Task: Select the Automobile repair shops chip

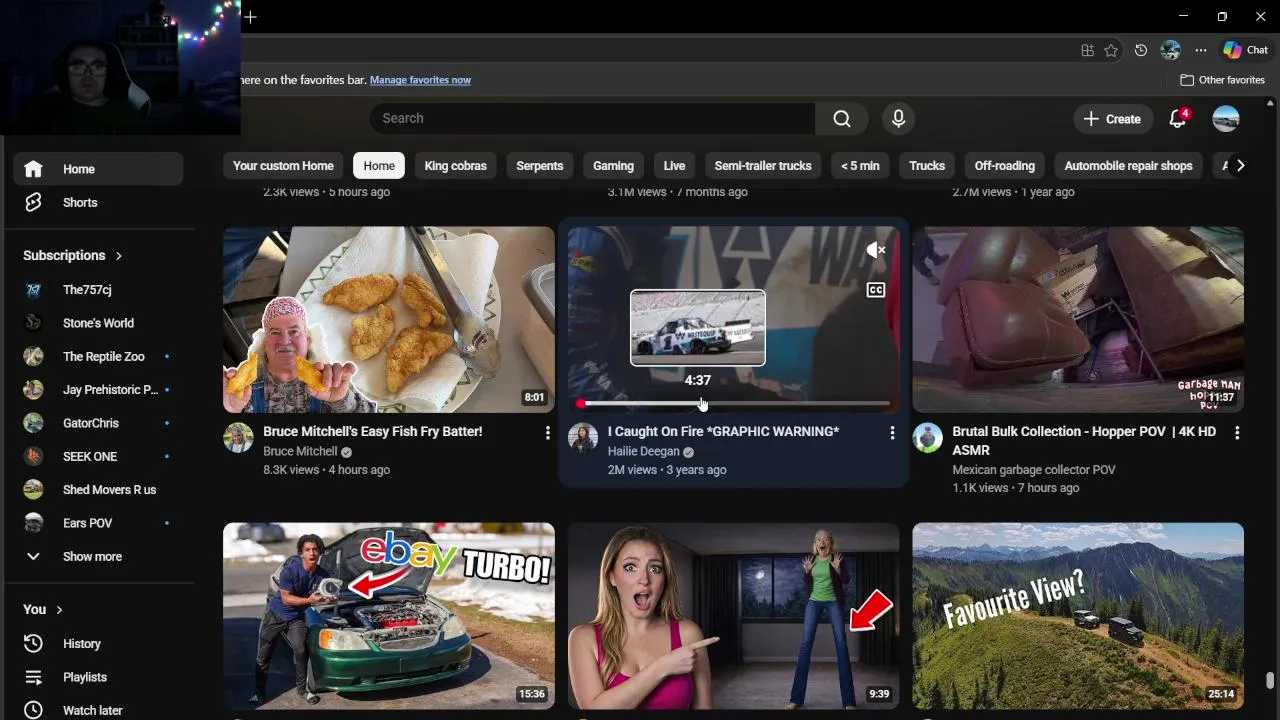Action: tap(1128, 166)
